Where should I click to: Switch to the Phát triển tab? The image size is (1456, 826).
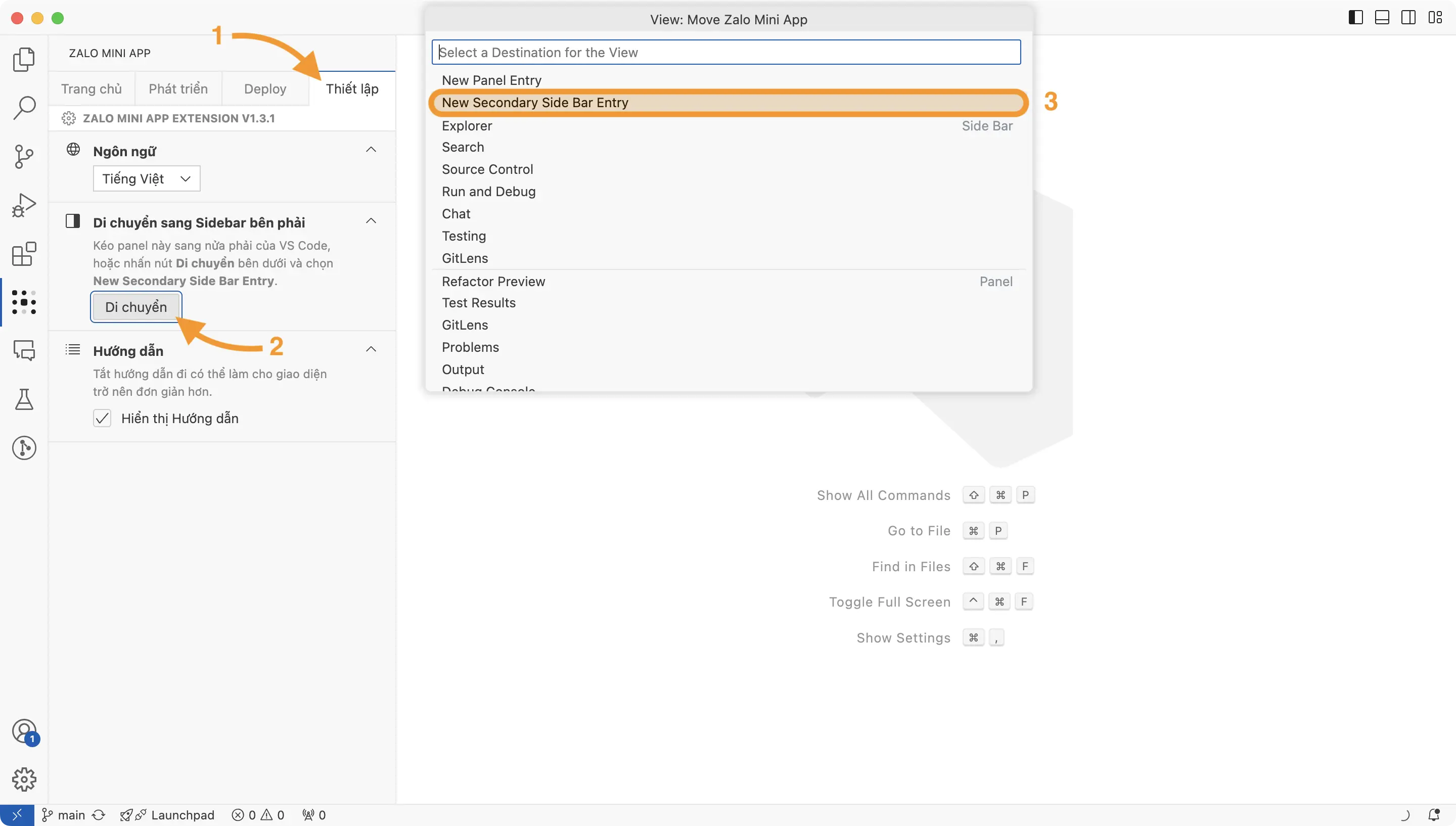click(x=178, y=88)
